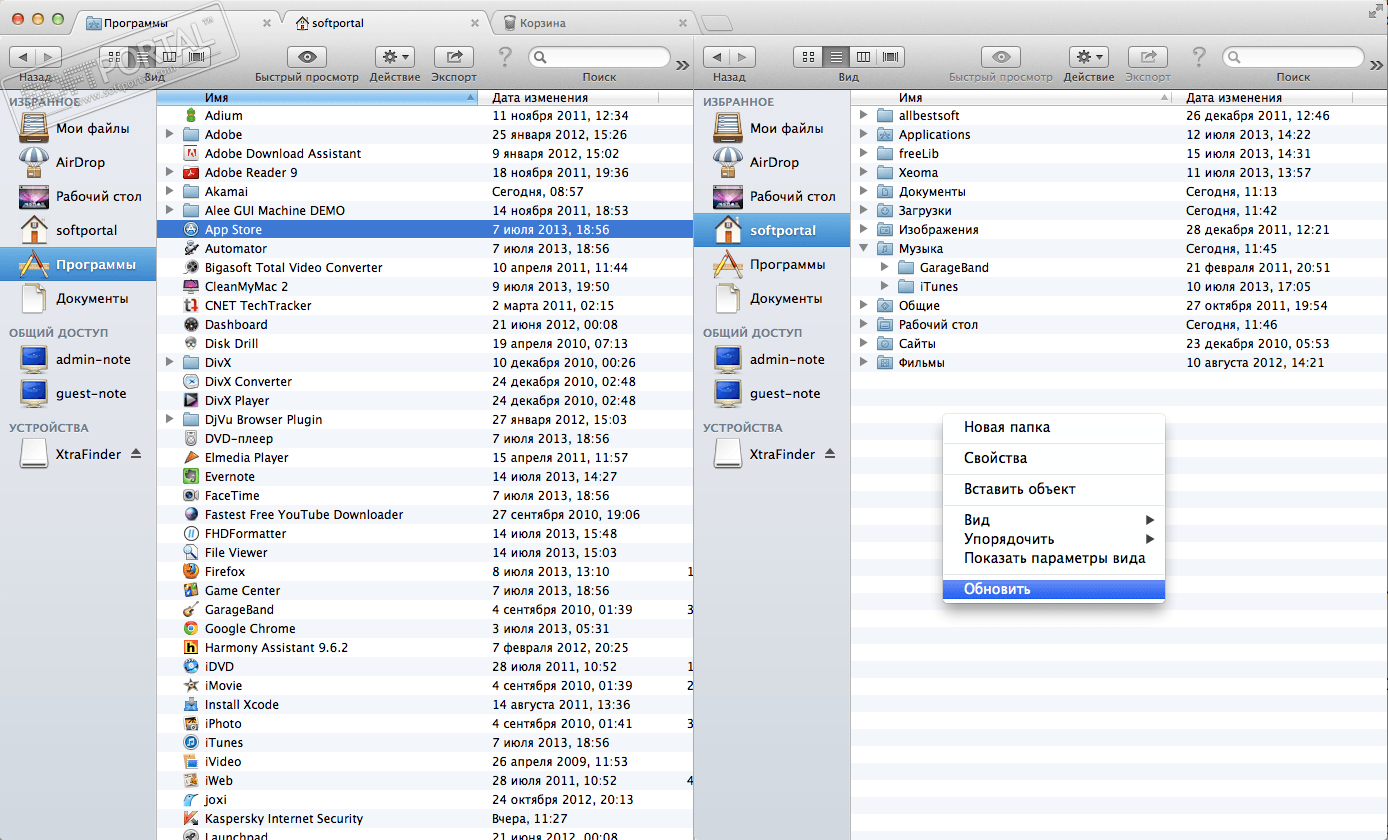Expand the GarageBand subfolder under Музыка

[884, 268]
